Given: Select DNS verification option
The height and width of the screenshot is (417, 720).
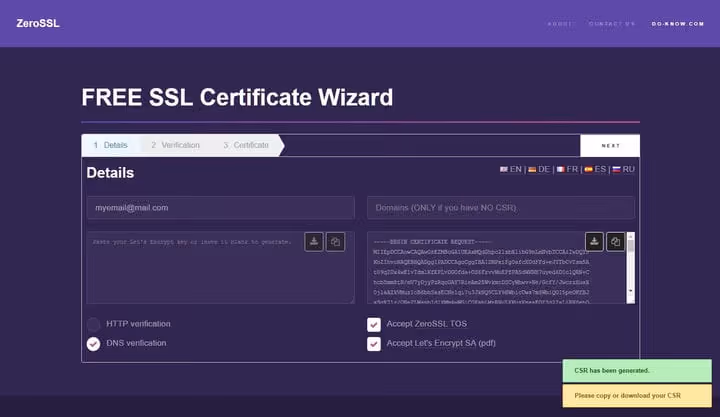Looking at the screenshot, I should [94, 344].
